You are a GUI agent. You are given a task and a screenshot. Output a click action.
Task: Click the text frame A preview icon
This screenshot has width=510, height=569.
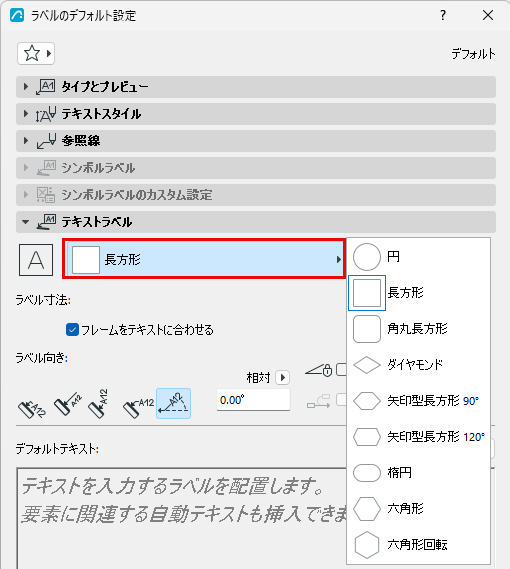click(x=36, y=260)
